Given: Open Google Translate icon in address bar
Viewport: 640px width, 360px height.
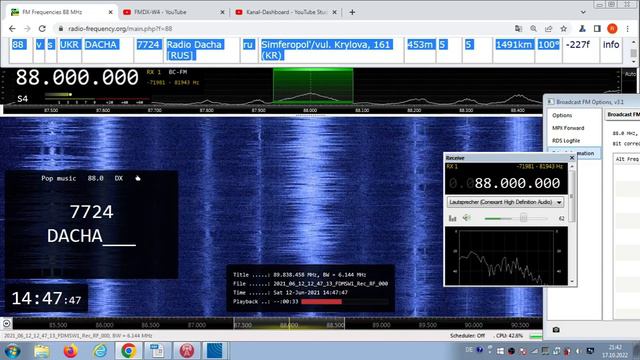Looking at the screenshot, I should (x=518, y=29).
